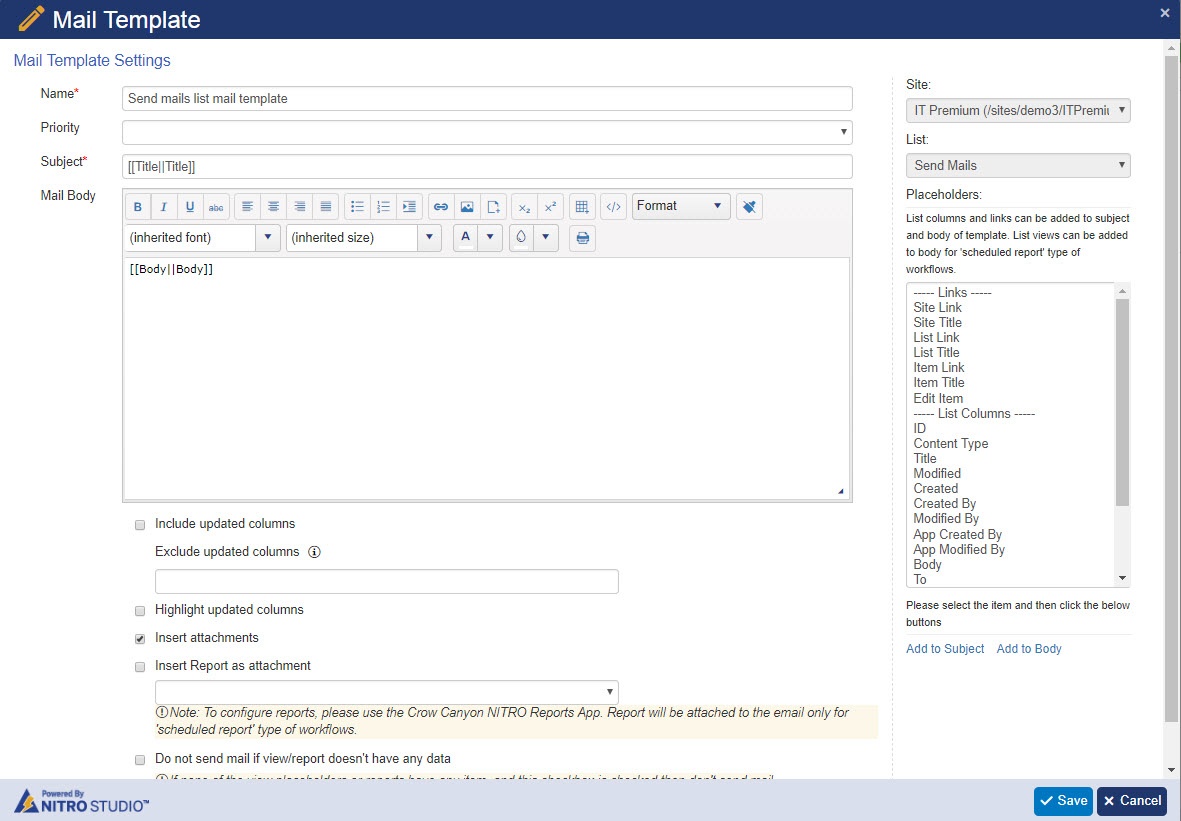Justify mail body text
Viewport: 1181px width, 821px height.
326,207
